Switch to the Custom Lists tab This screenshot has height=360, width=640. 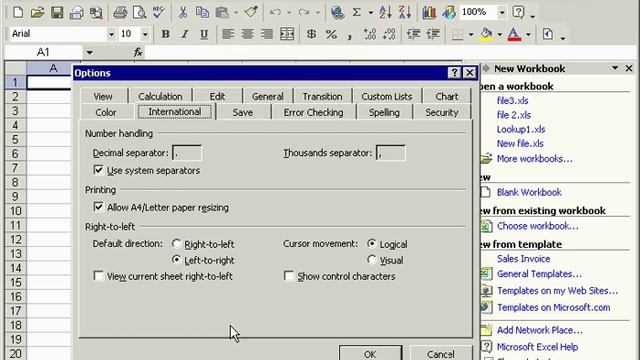(387, 96)
